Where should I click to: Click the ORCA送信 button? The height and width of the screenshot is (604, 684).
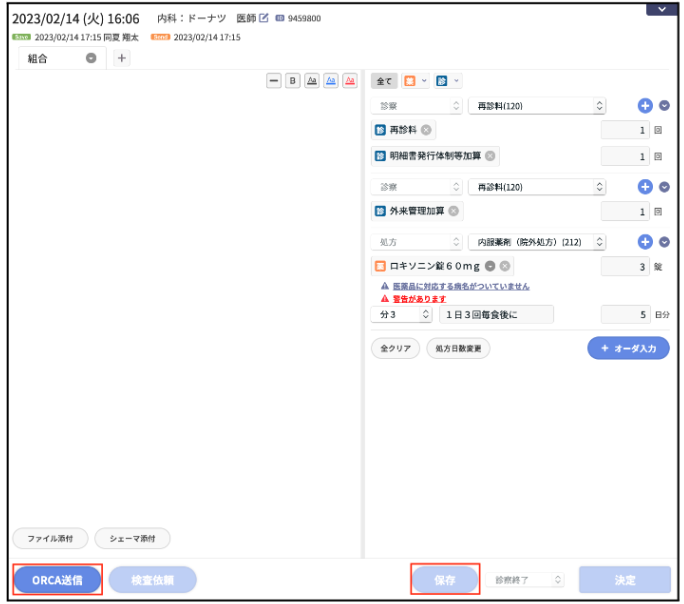57,580
